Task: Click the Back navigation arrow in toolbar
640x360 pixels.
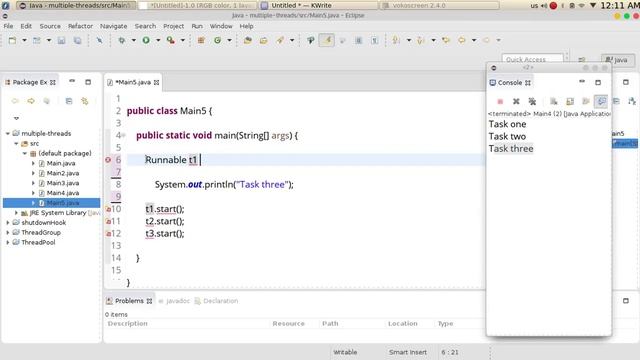Action: (x=462, y=40)
